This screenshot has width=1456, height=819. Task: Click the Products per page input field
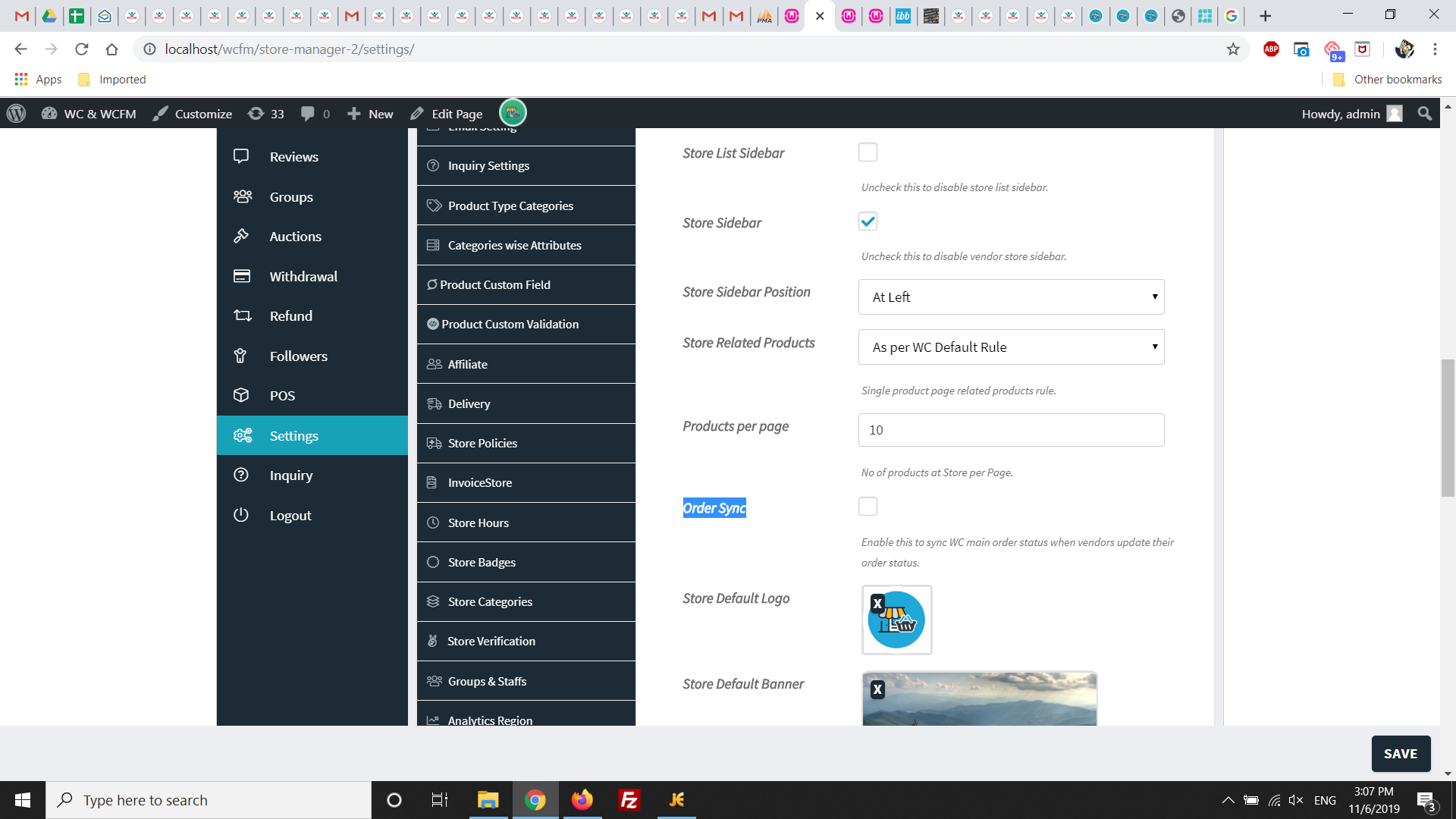[1011, 430]
